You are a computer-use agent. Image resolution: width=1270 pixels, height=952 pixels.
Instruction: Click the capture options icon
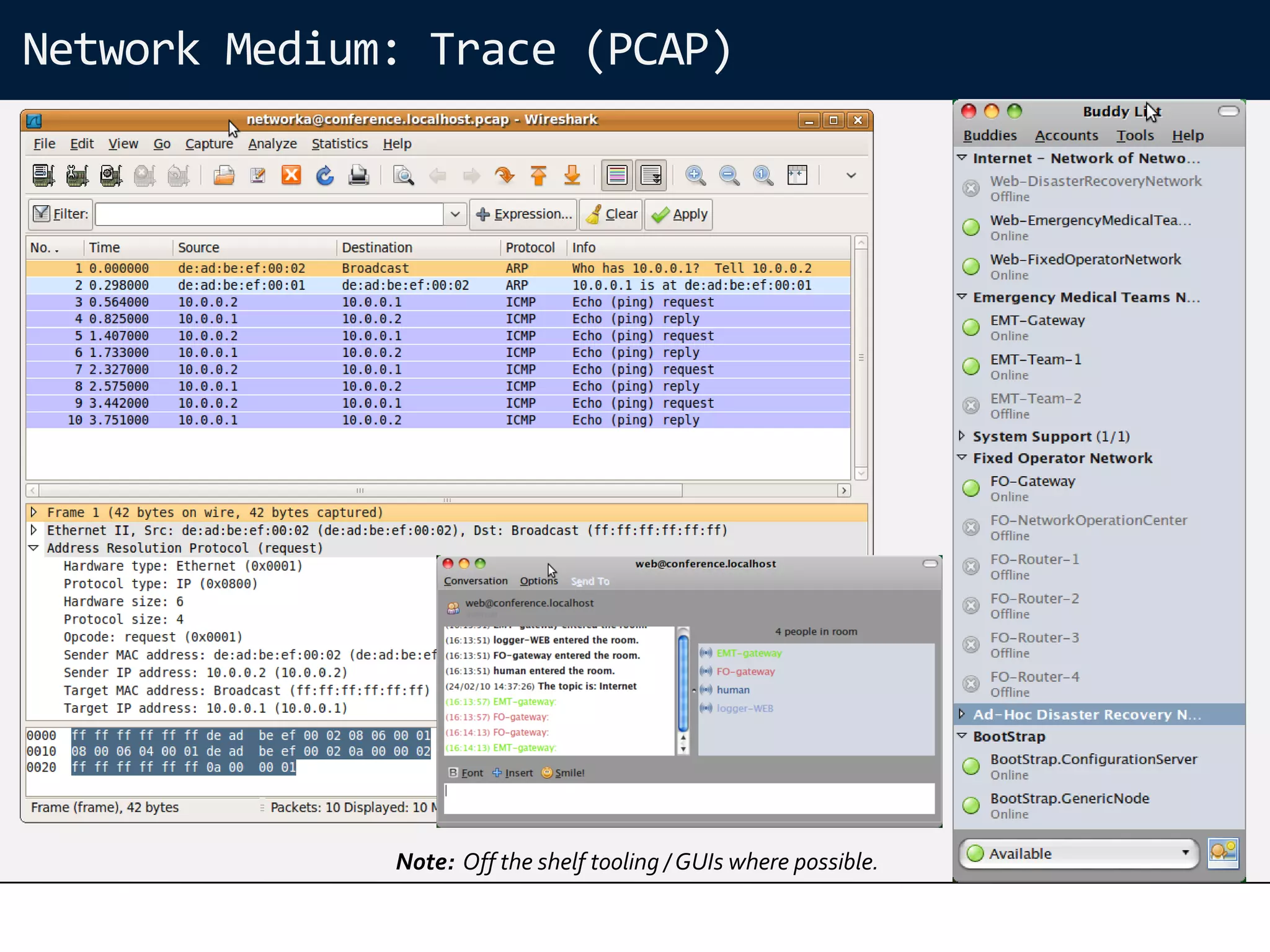(x=77, y=175)
